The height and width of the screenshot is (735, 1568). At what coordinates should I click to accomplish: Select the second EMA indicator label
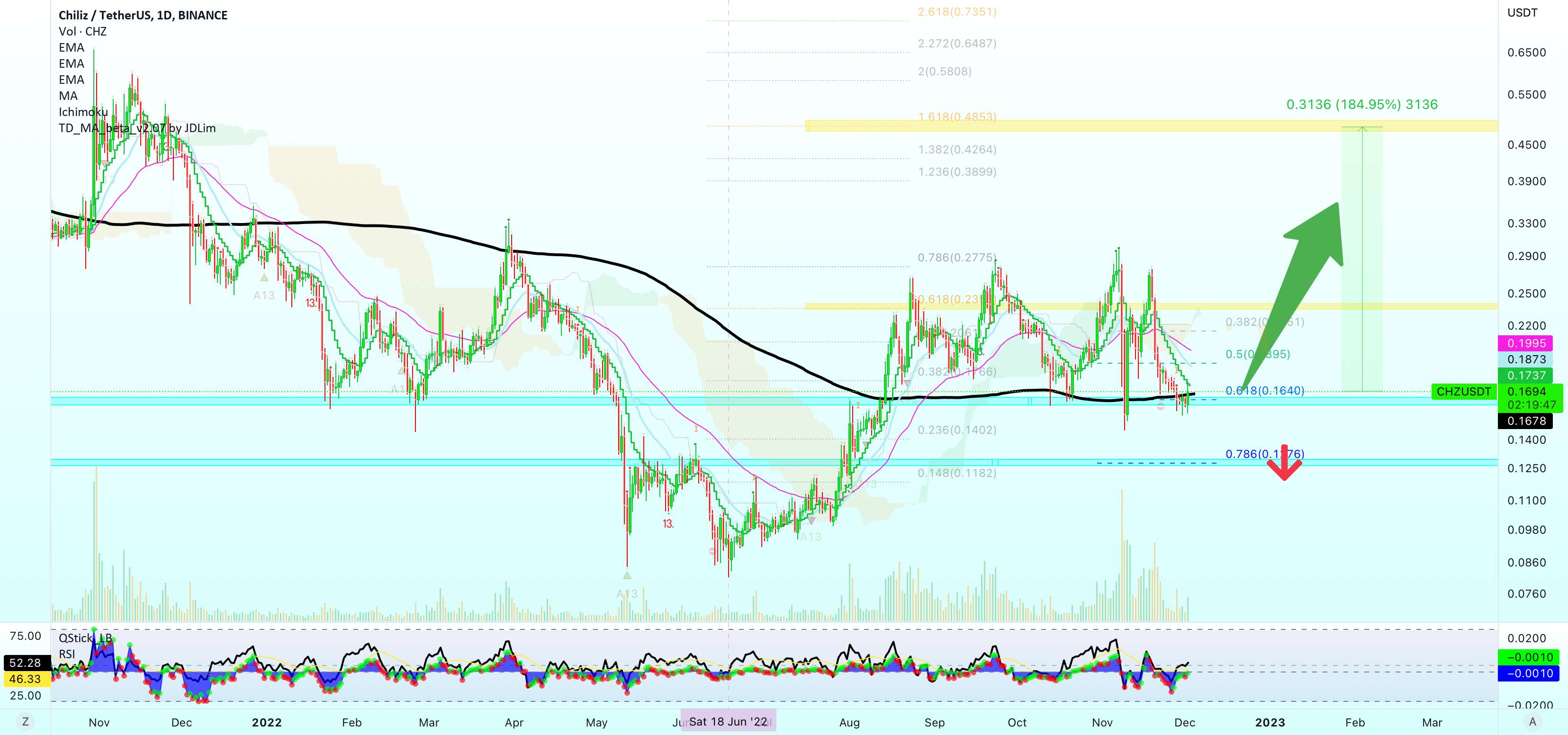[71, 63]
